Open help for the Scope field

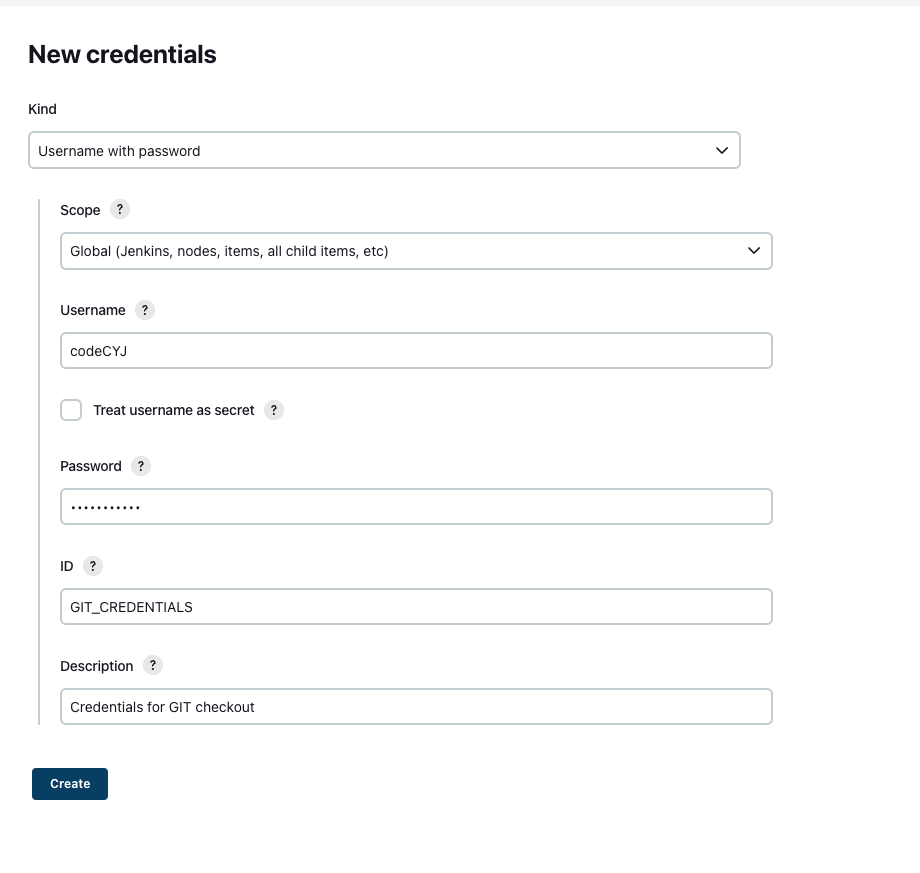[120, 209]
